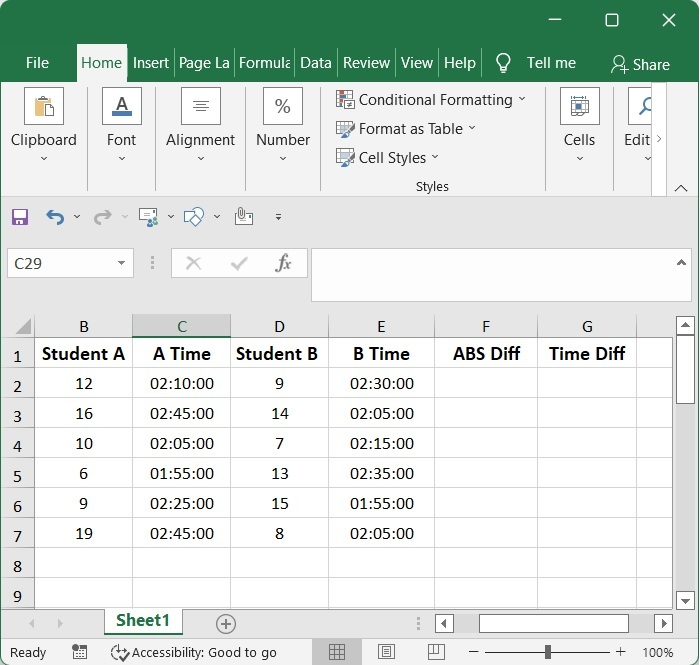The width and height of the screenshot is (700, 665).
Task: Click the Share button
Action: (640, 64)
